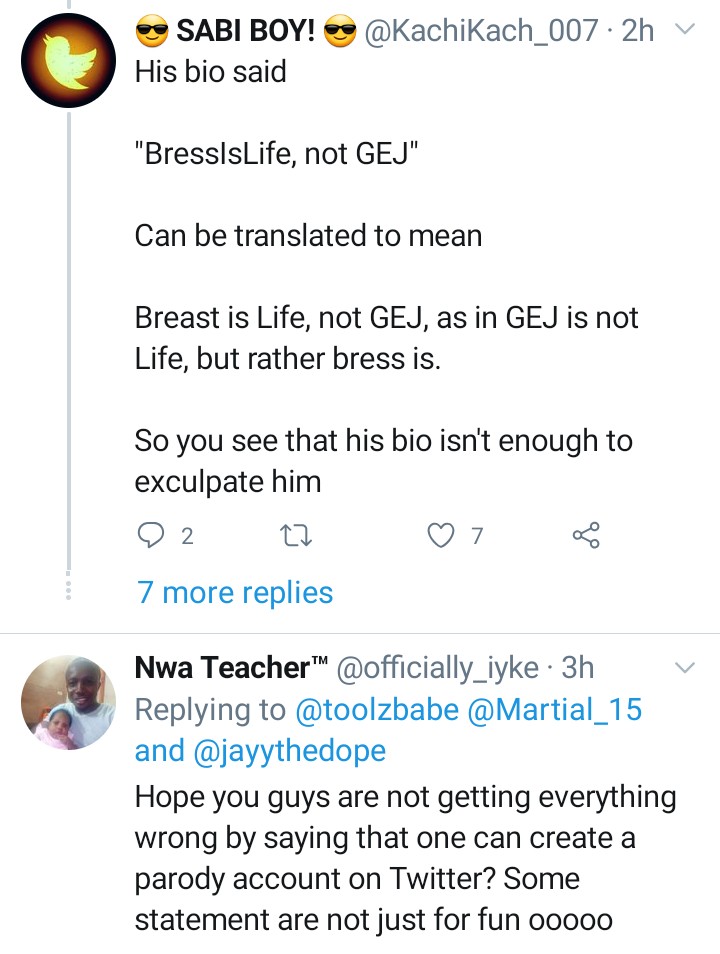This screenshot has height=954, width=720.
Task: Show 7 more replies
Action: point(235,592)
